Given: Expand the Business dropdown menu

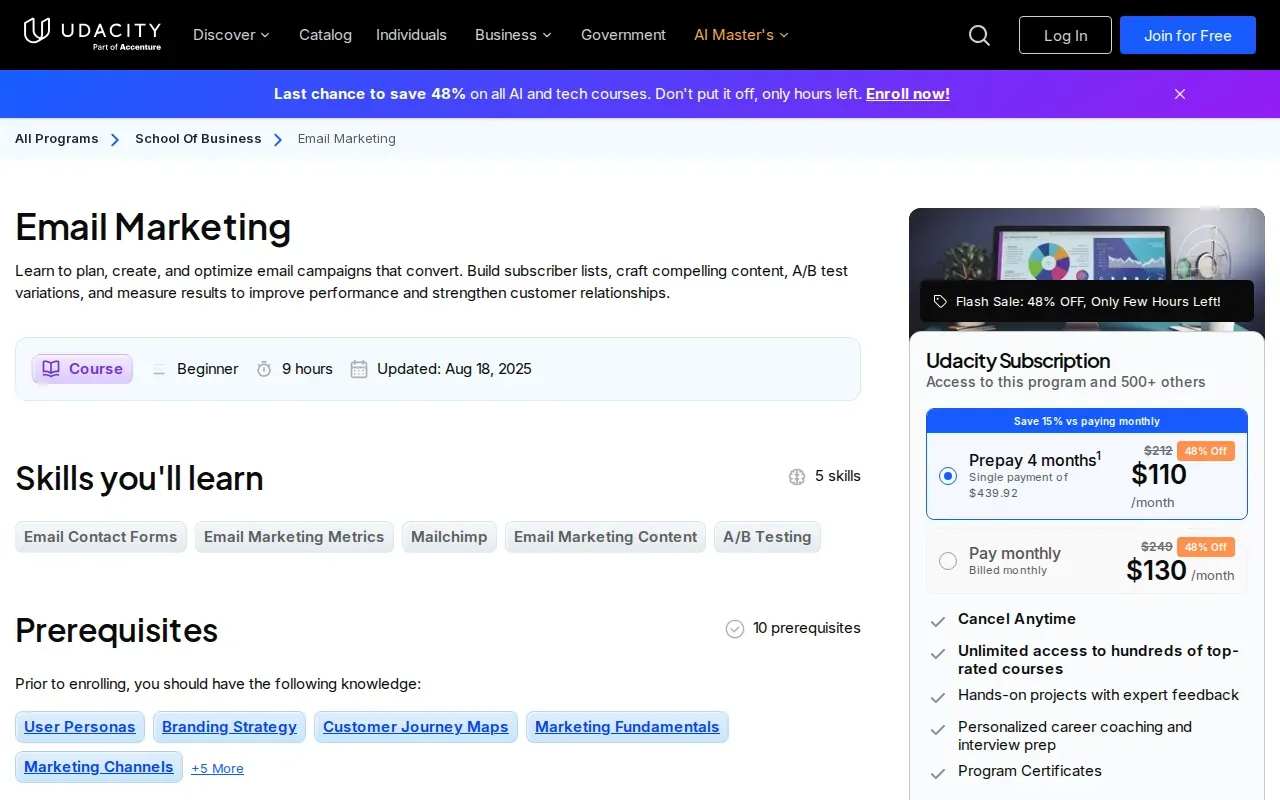Looking at the screenshot, I should click(x=513, y=35).
